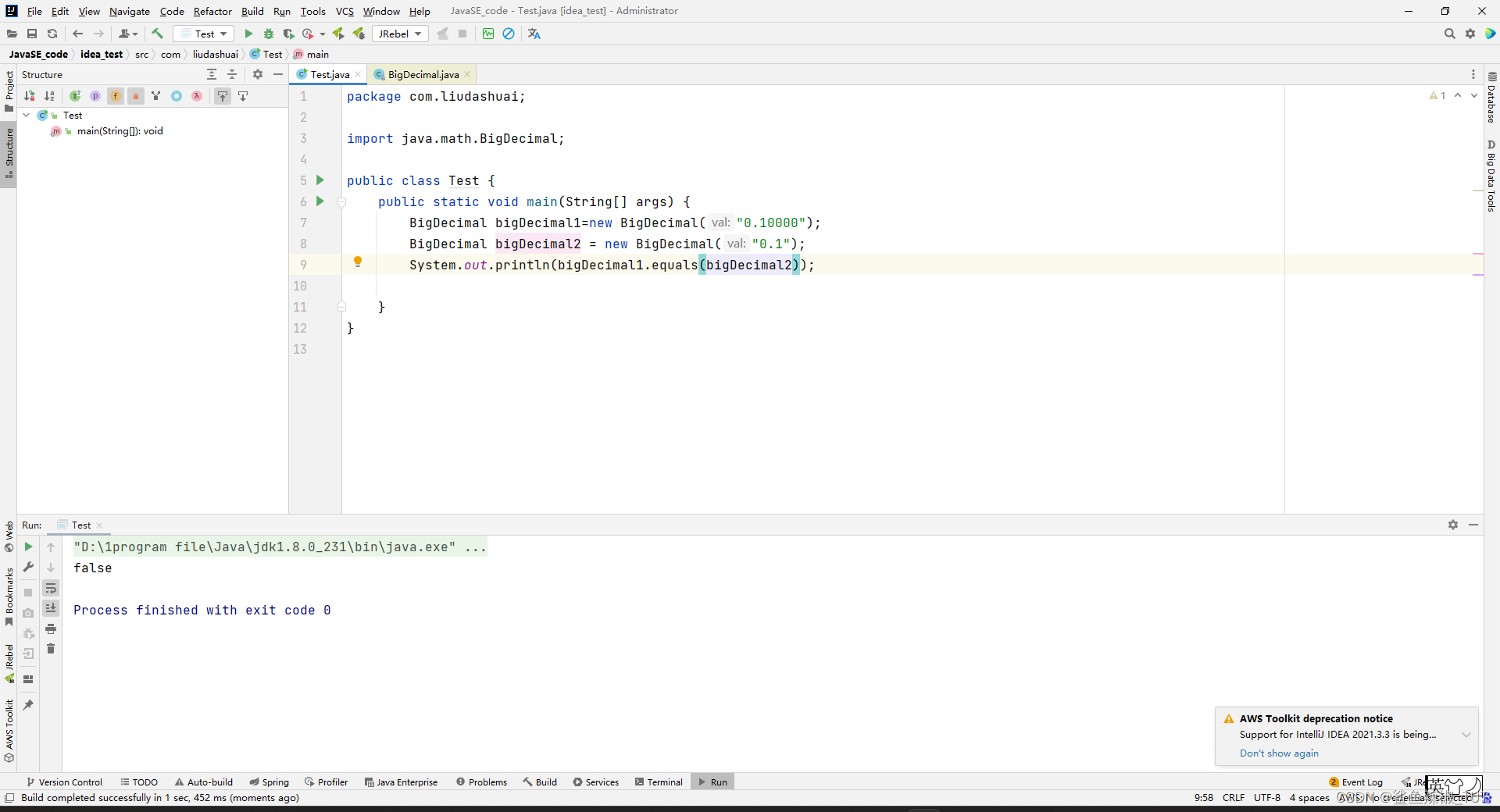1500x812 pixels.
Task: Open the Event Log button
Action: click(x=1355, y=782)
